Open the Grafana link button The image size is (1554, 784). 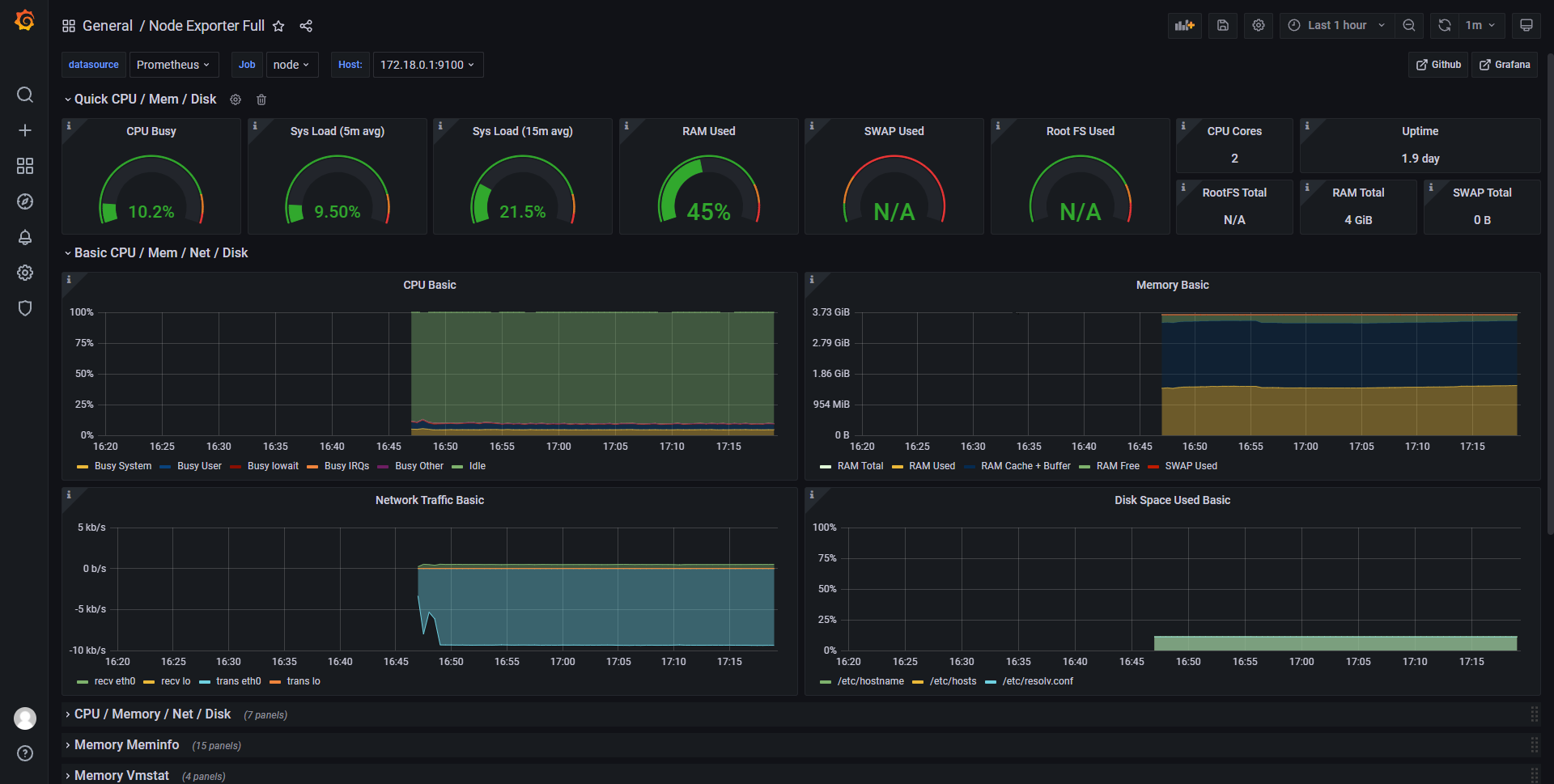tap(1505, 65)
